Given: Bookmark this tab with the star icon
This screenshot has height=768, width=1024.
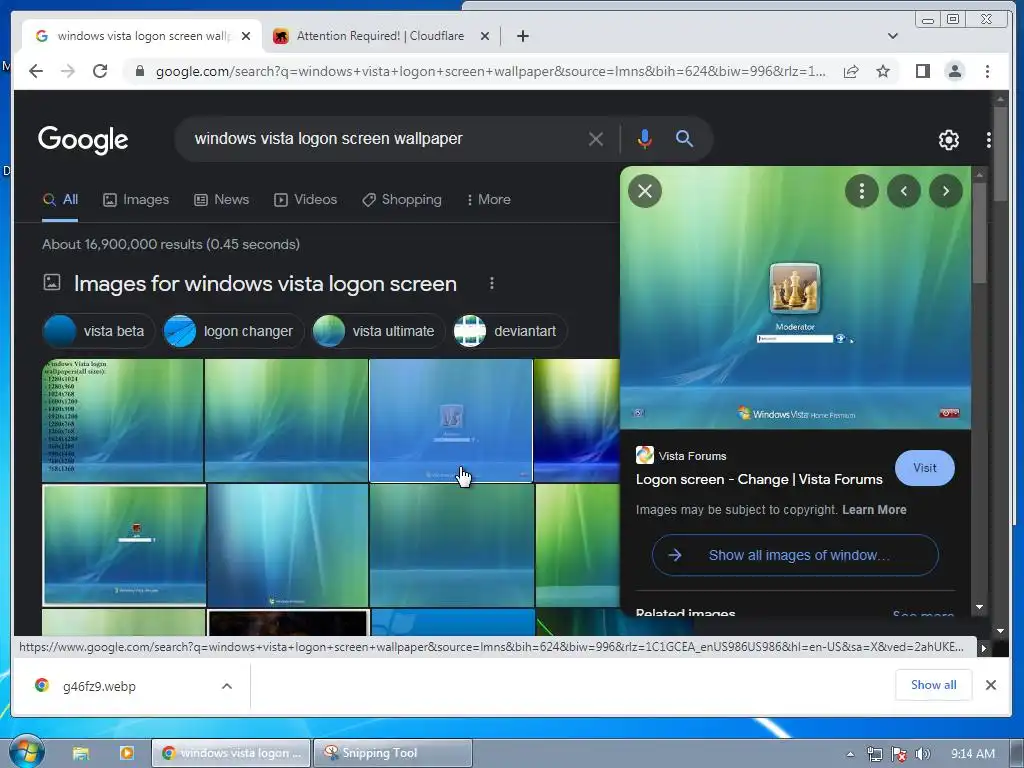Looking at the screenshot, I should [883, 71].
